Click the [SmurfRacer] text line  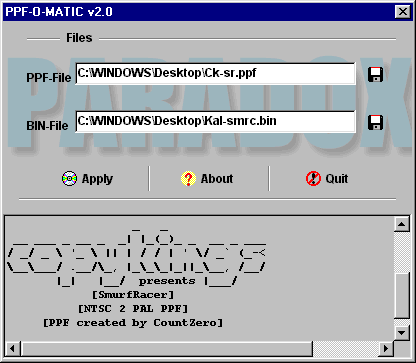(133, 295)
